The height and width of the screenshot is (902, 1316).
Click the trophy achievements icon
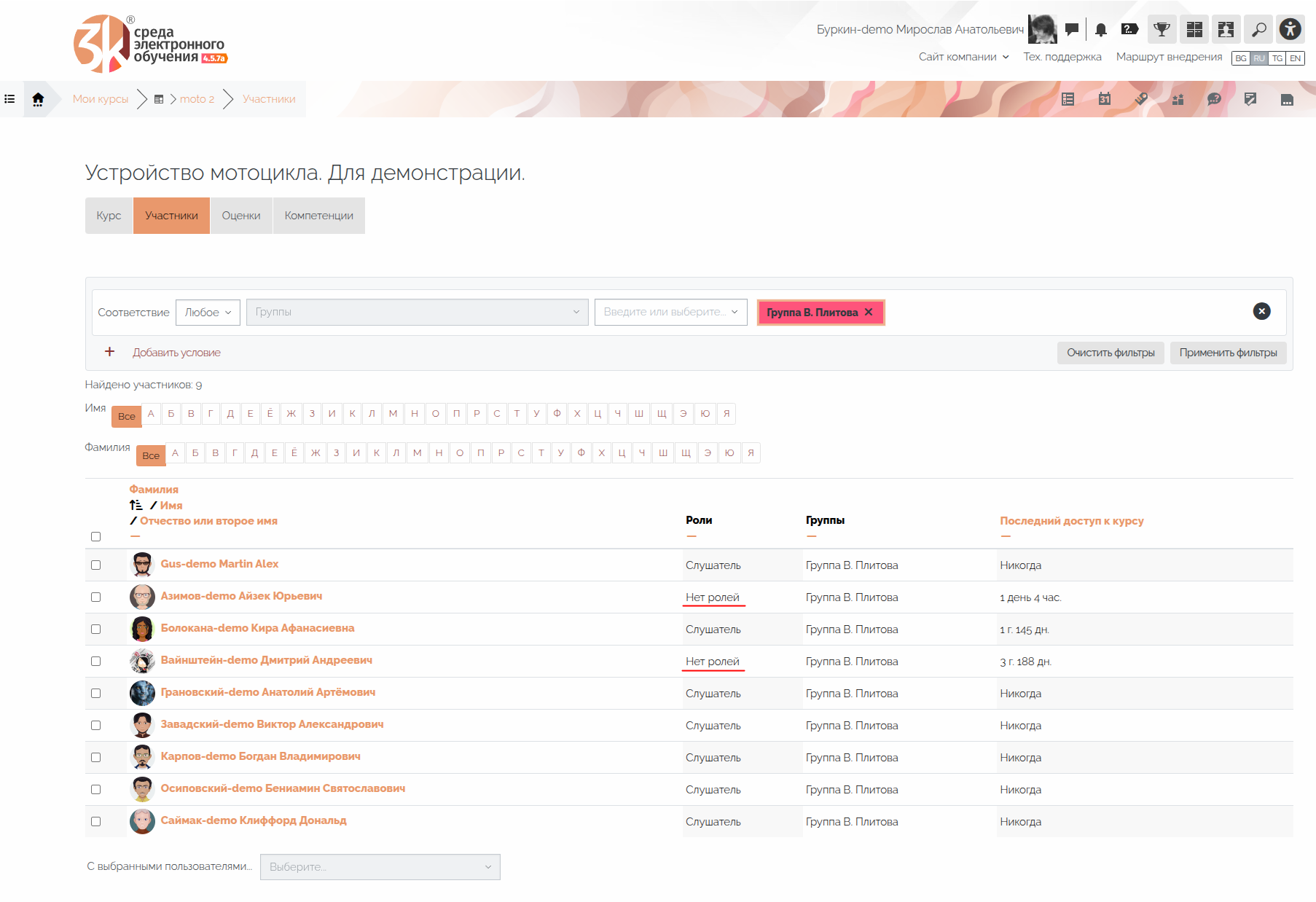[x=1162, y=29]
